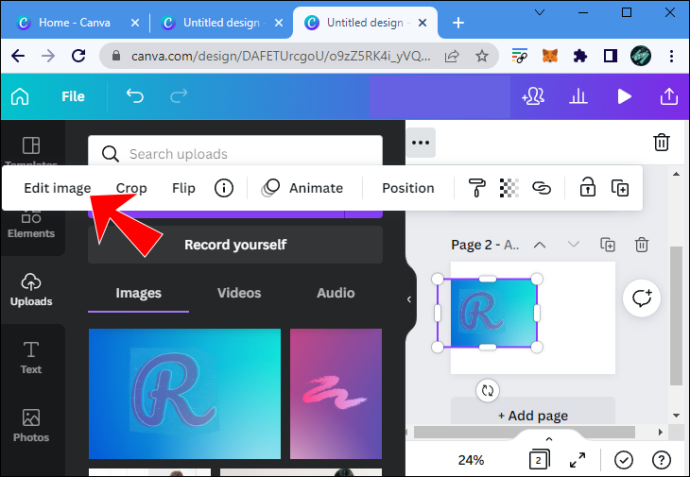Open the image Info icon

224,188
